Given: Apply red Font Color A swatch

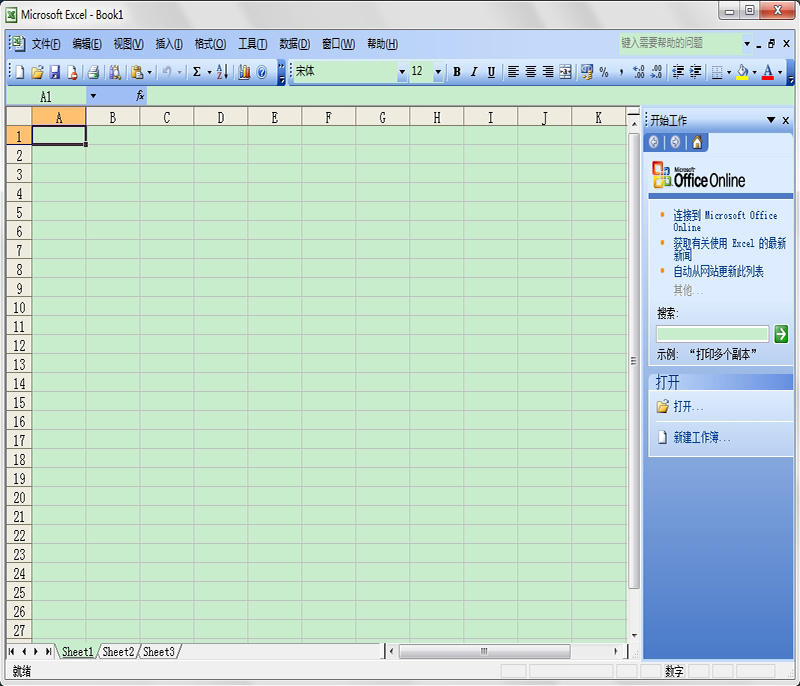Looking at the screenshot, I should 767,72.
